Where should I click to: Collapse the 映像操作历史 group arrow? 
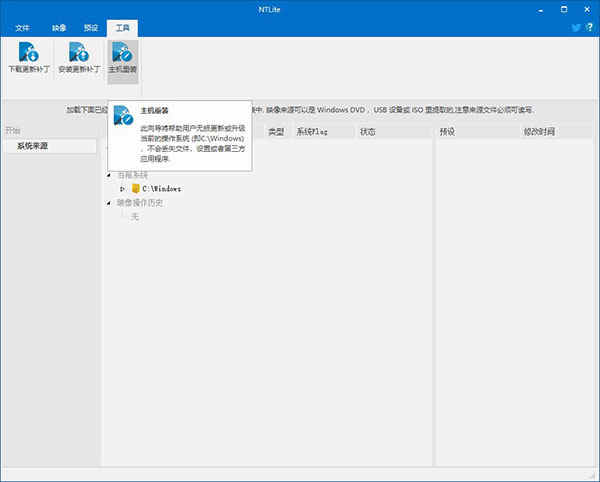tap(109, 203)
